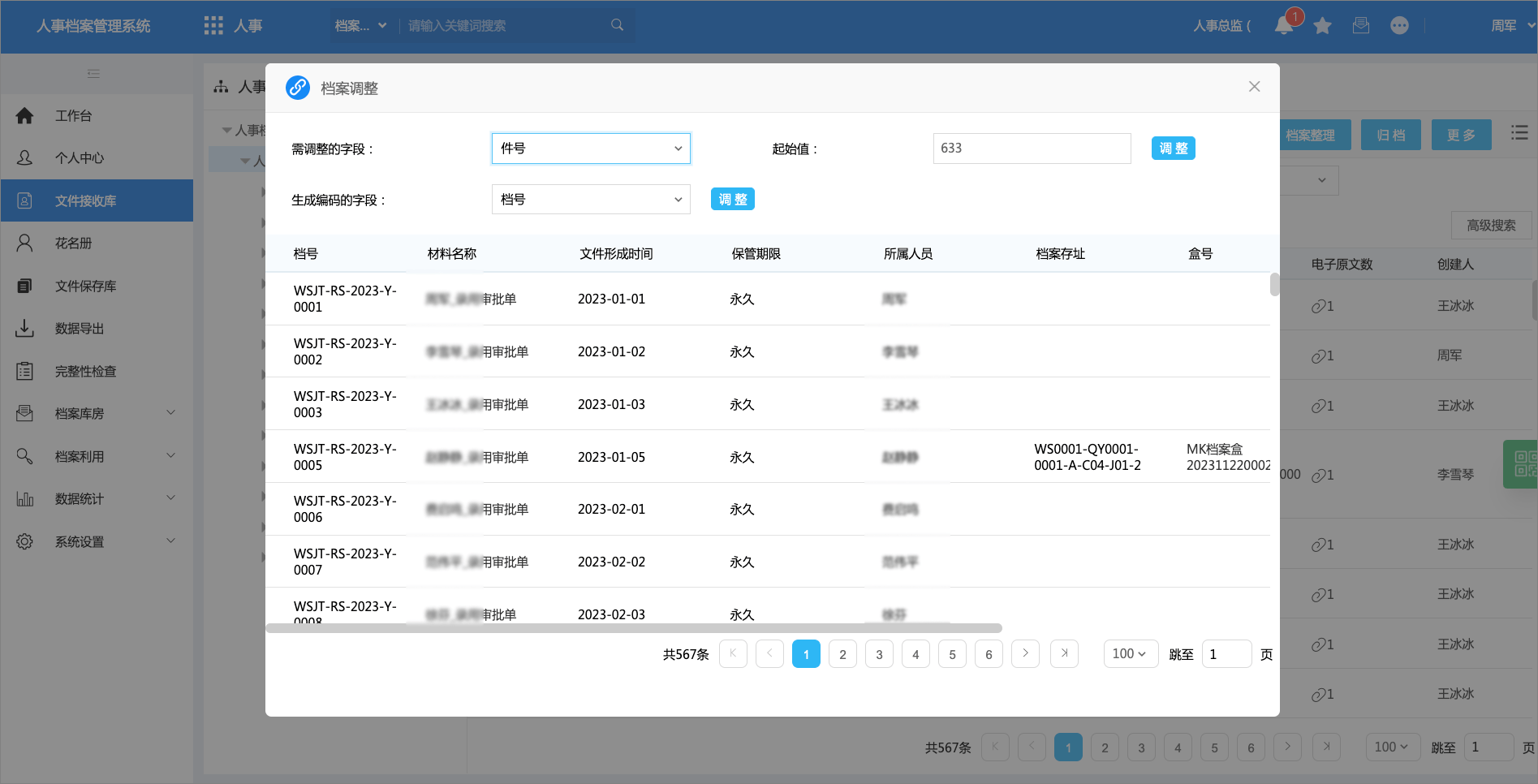Click the search magnifier icon in header

point(617,25)
